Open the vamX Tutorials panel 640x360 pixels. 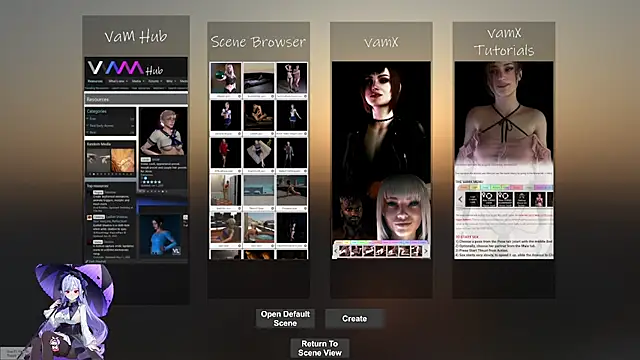coord(504,160)
